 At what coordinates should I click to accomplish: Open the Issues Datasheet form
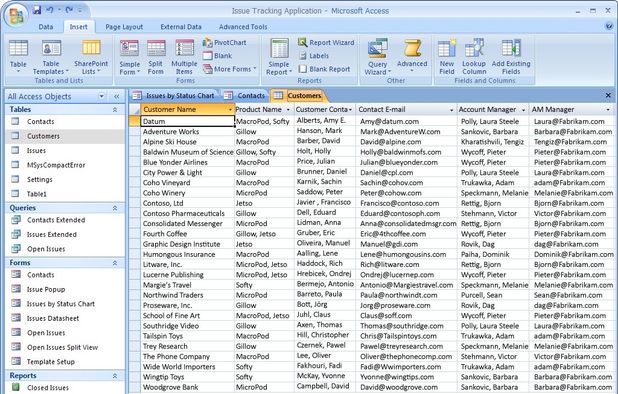(53, 318)
